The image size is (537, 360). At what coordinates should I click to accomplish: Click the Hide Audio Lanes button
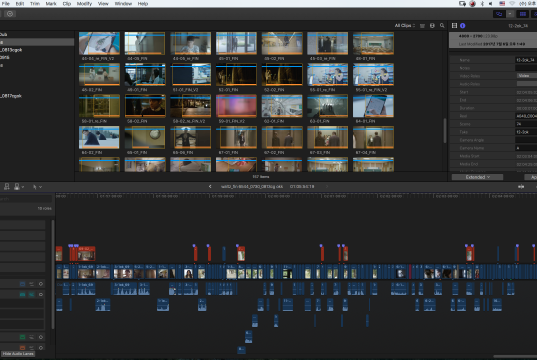[x=18, y=354]
